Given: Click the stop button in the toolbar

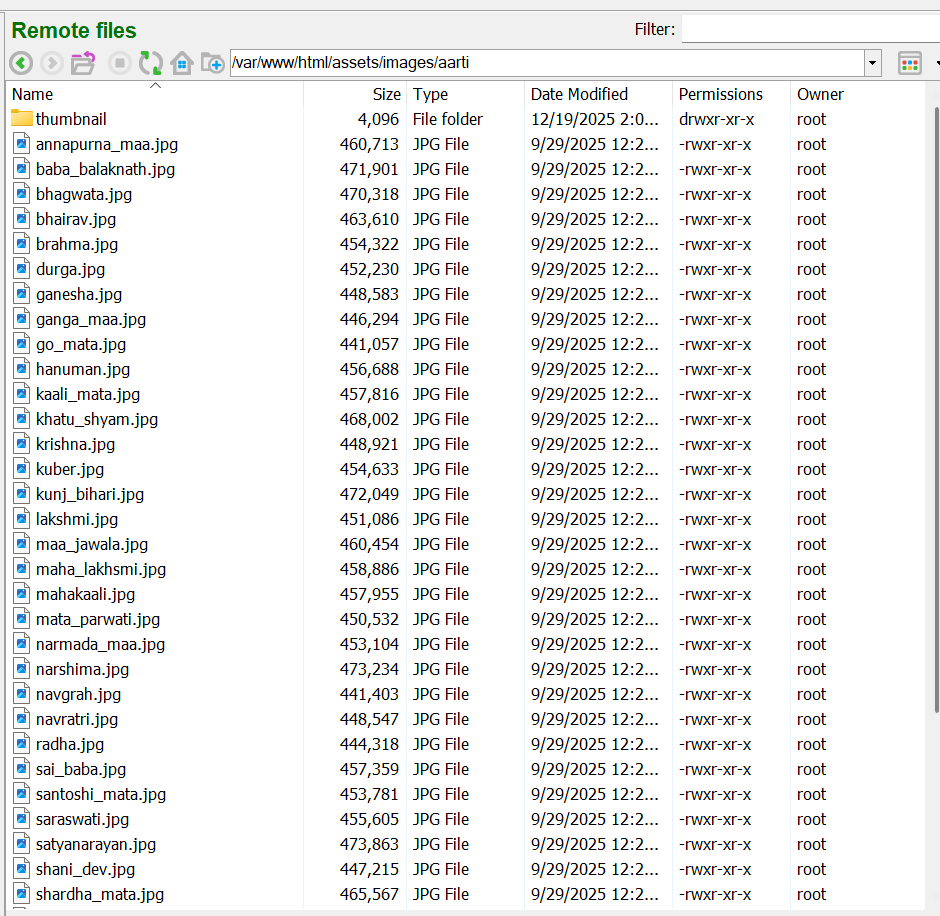Looking at the screenshot, I should pyautogui.click(x=120, y=62).
